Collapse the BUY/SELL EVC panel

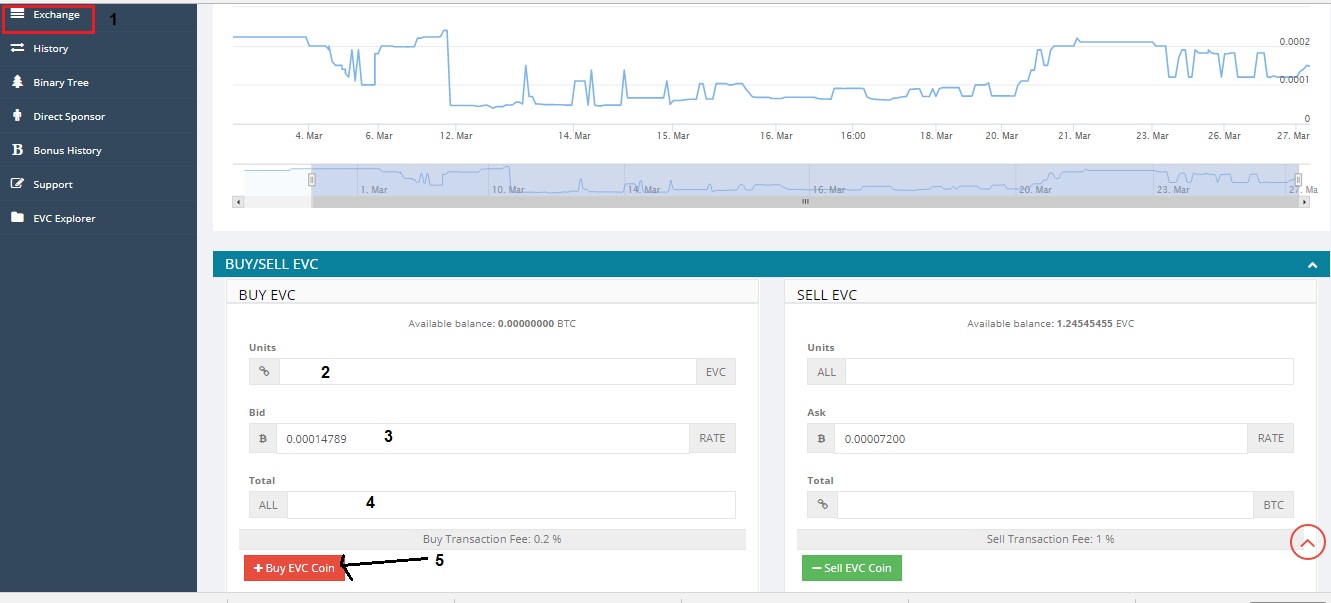coord(1312,265)
